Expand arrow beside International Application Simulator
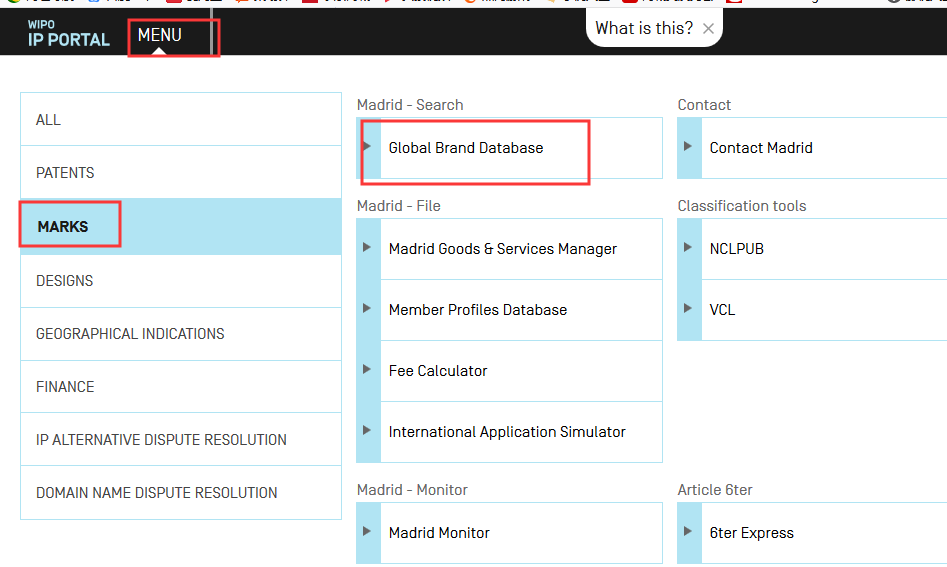Screen dimensions: 947x567 click(x=367, y=430)
